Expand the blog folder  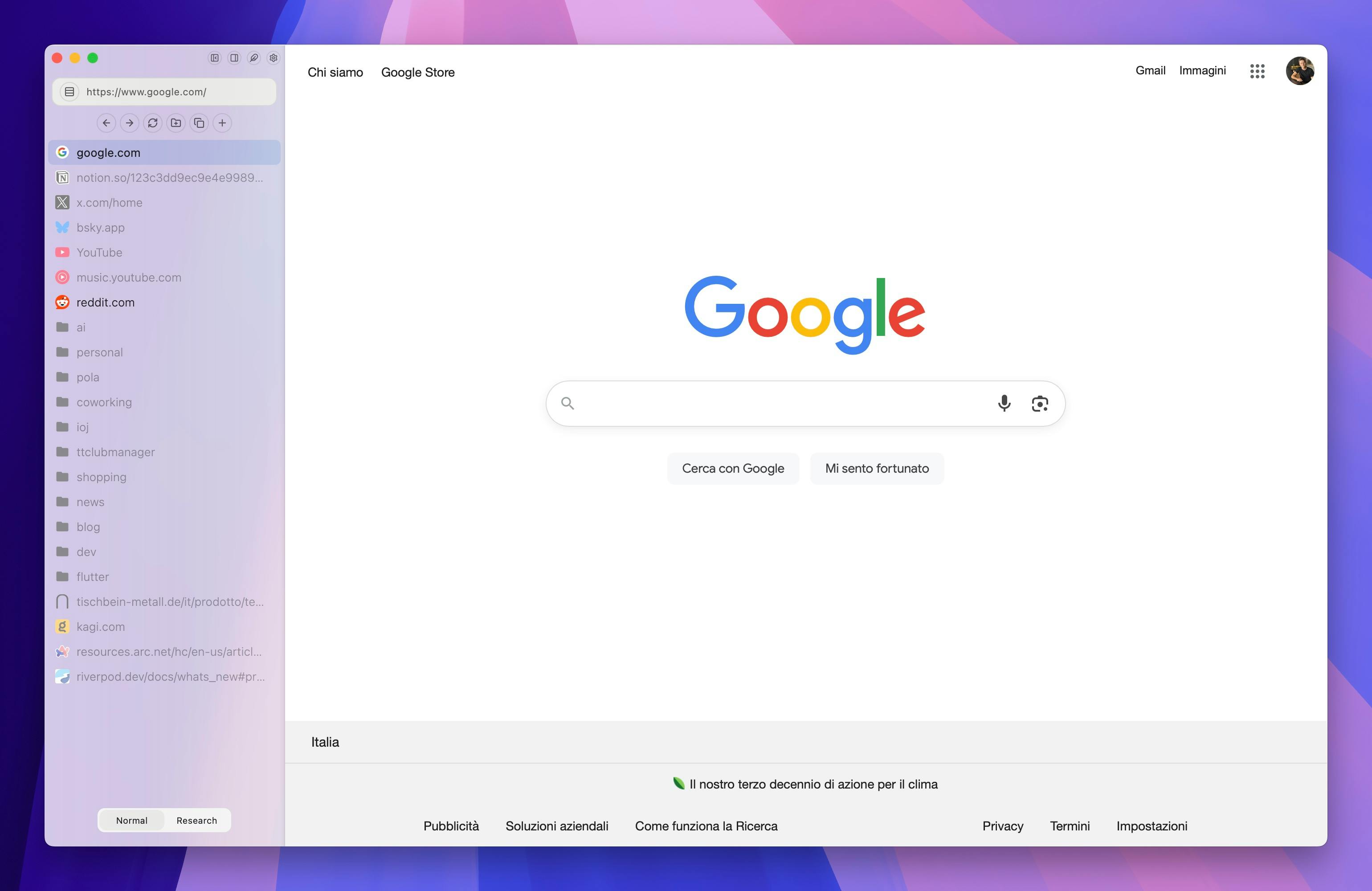pyautogui.click(x=164, y=527)
